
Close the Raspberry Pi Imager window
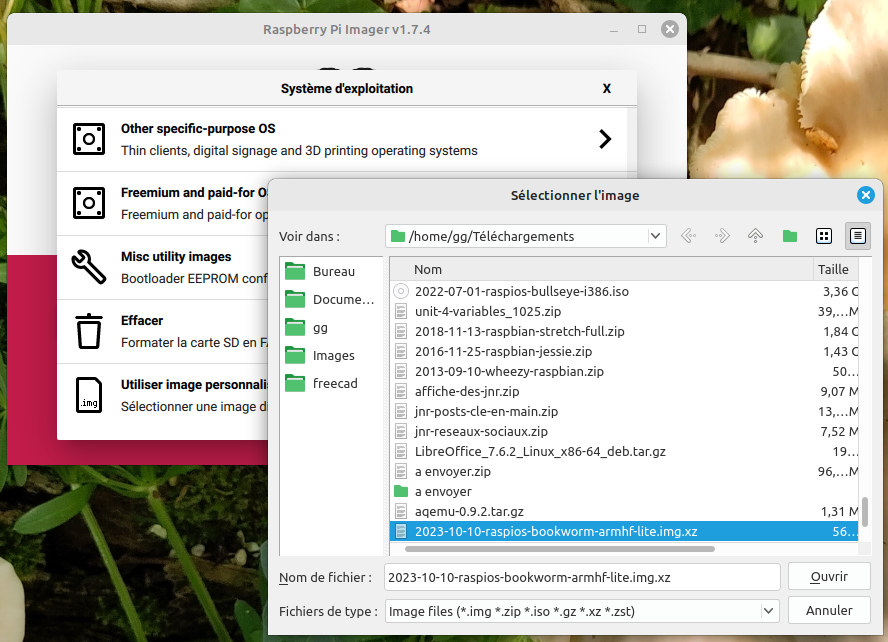click(669, 29)
